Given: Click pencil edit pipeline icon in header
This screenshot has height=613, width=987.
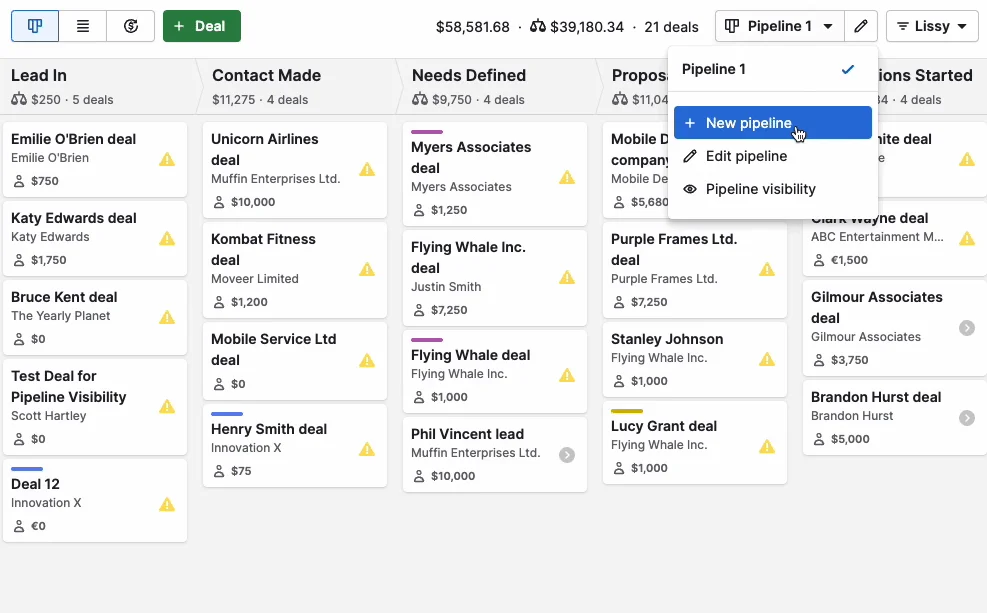Looking at the screenshot, I should 860,26.
